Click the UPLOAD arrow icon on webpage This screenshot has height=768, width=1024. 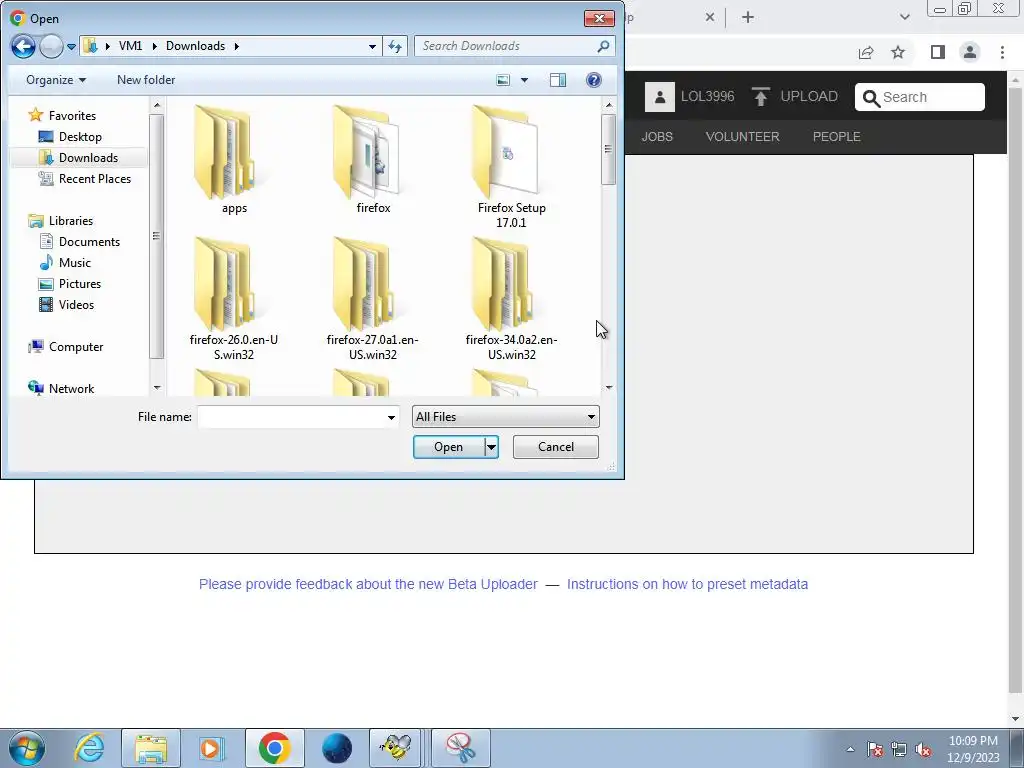pos(760,97)
